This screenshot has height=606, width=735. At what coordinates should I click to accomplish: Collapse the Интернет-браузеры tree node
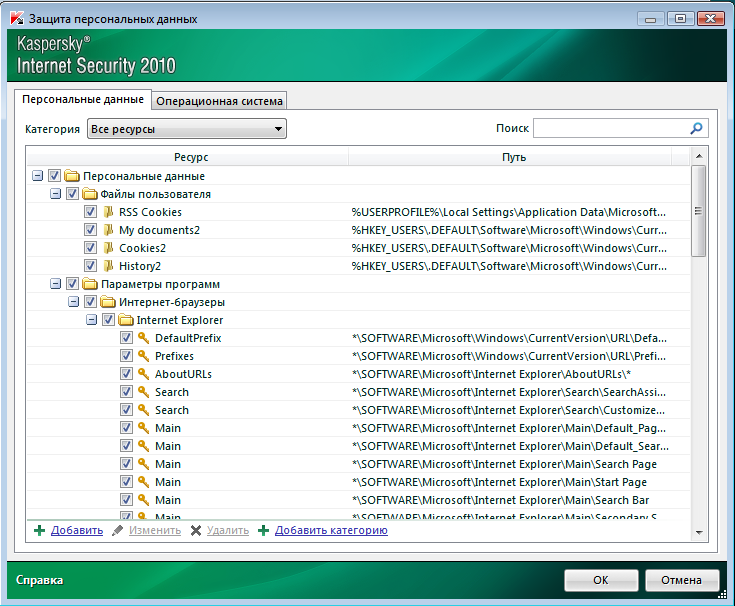pyautogui.click(x=74, y=302)
